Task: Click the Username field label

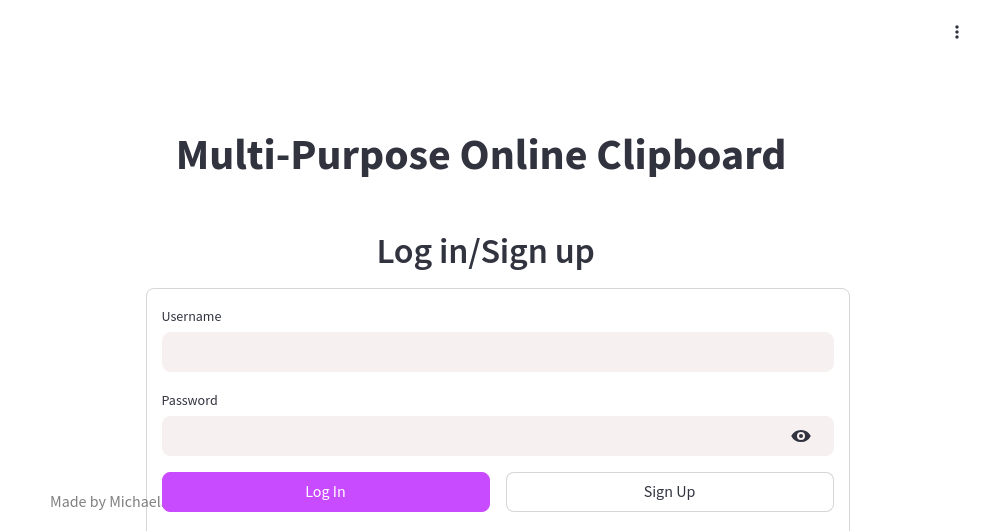Action: [x=191, y=316]
